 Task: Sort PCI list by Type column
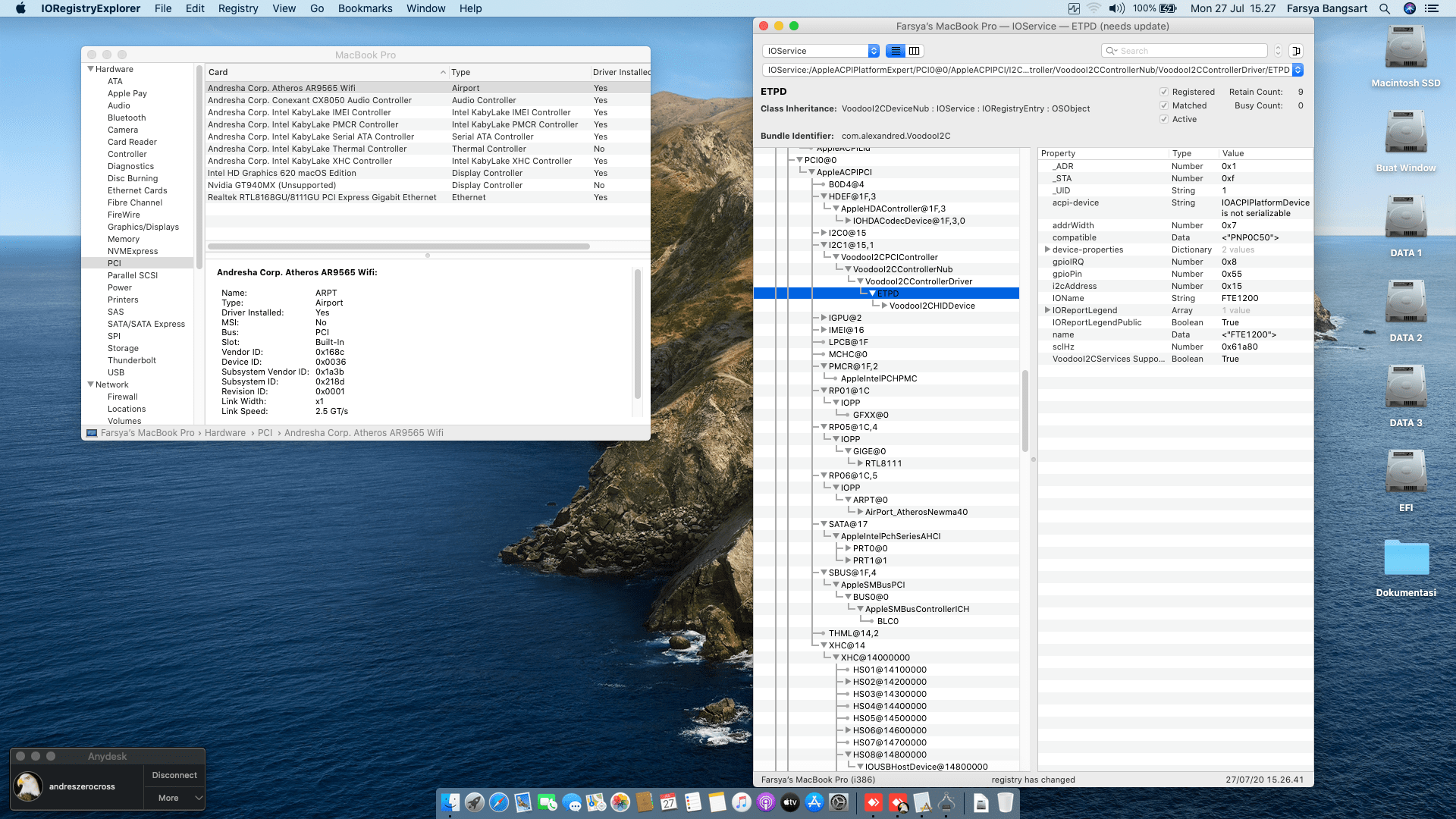point(519,72)
